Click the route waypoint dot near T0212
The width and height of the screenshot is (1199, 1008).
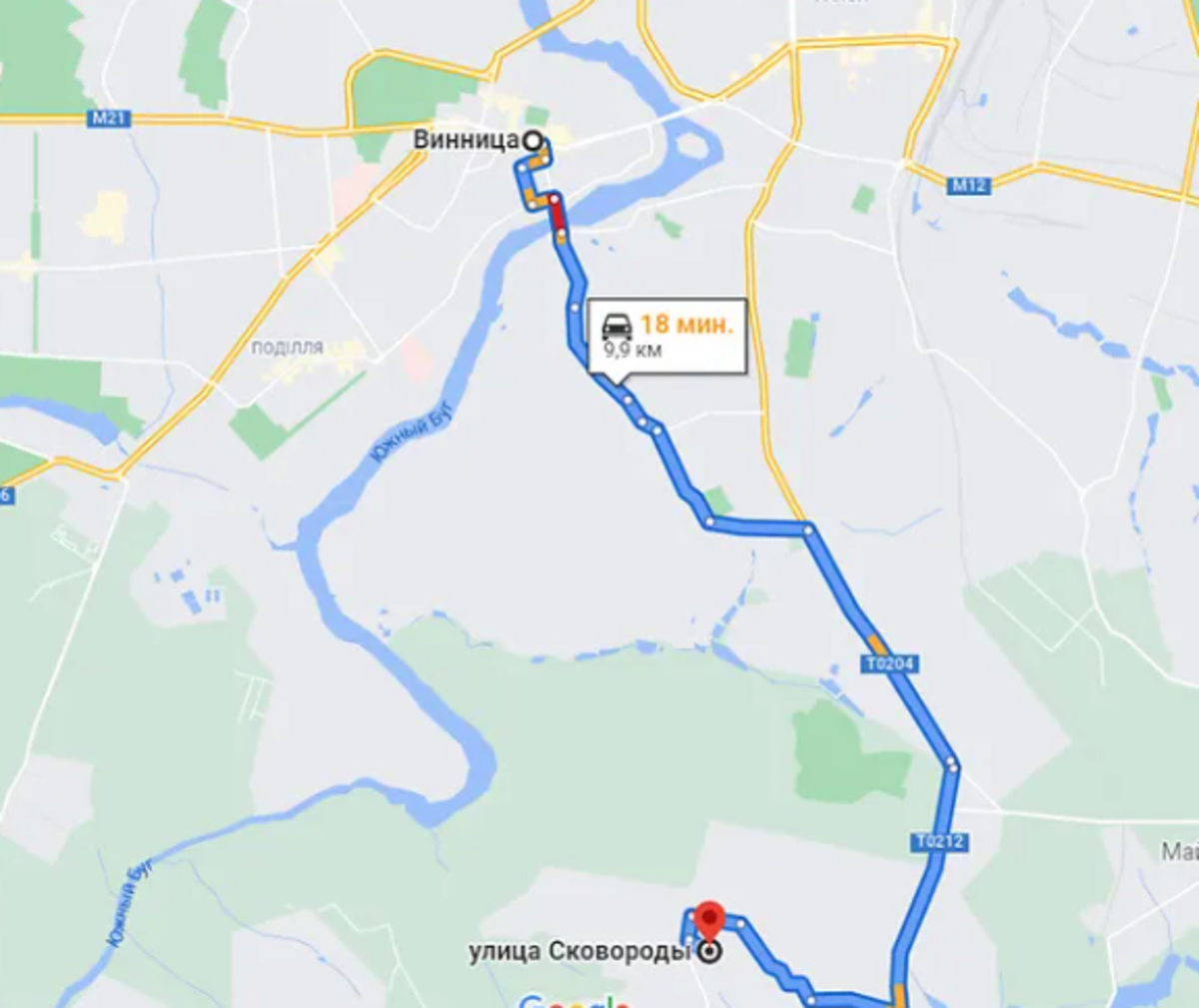(952, 766)
